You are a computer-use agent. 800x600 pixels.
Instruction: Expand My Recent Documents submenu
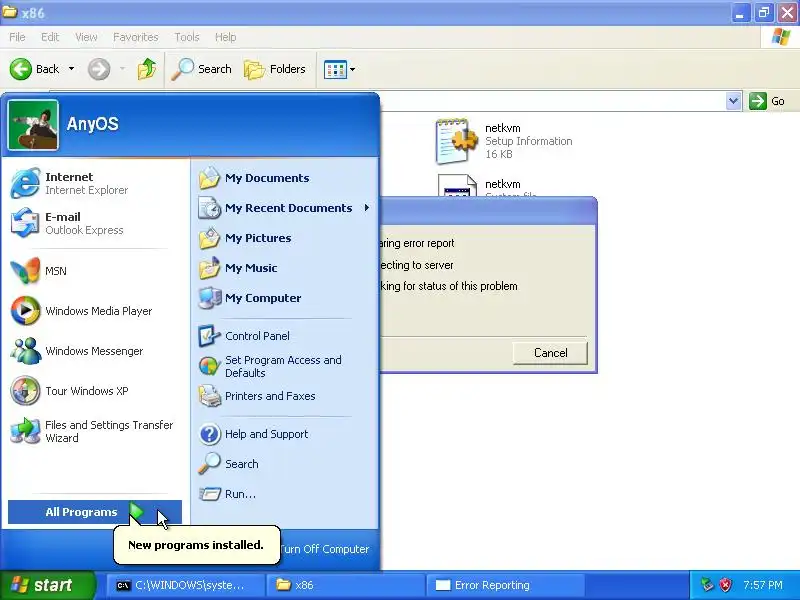point(284,208)
